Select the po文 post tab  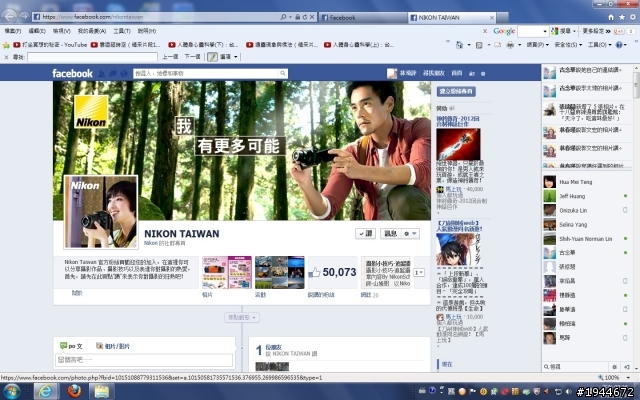tap(71, 346)
